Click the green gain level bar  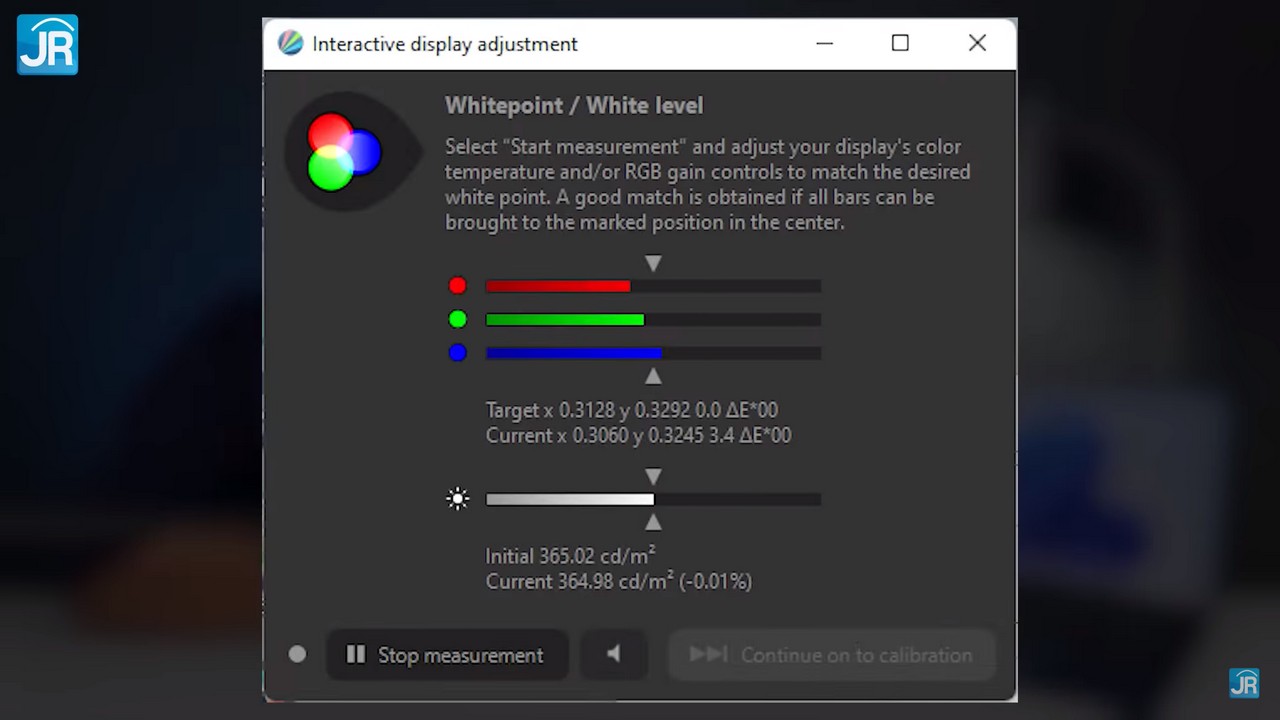coord(653,320)
